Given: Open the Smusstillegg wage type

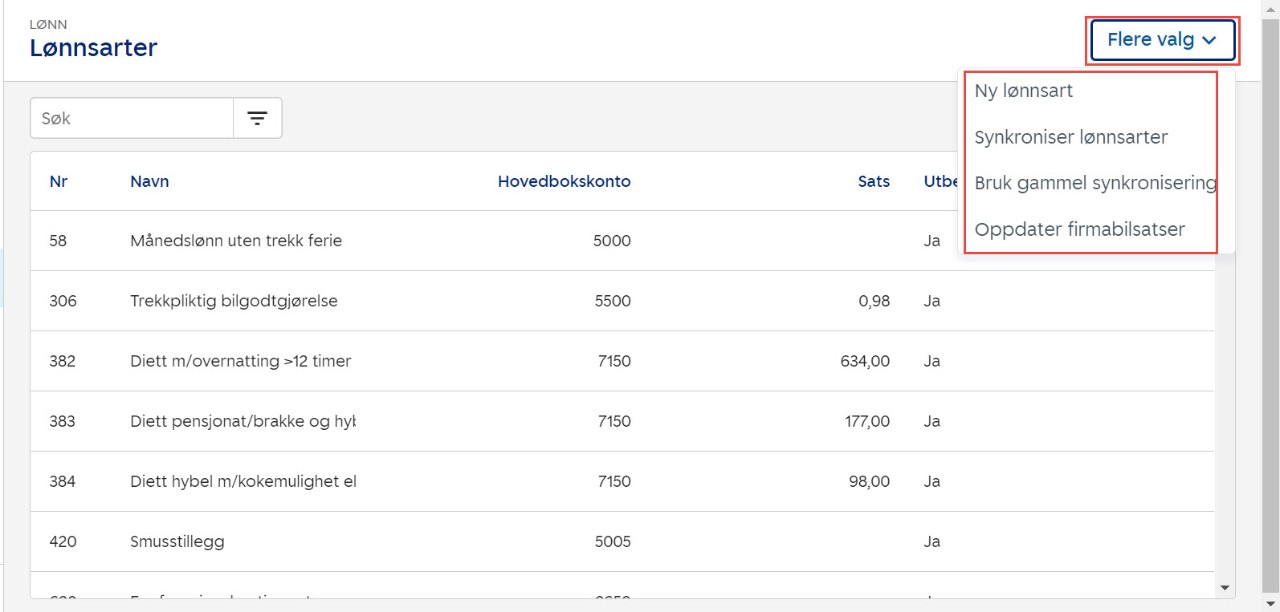Looking at the screenshot, I should 177,541.
